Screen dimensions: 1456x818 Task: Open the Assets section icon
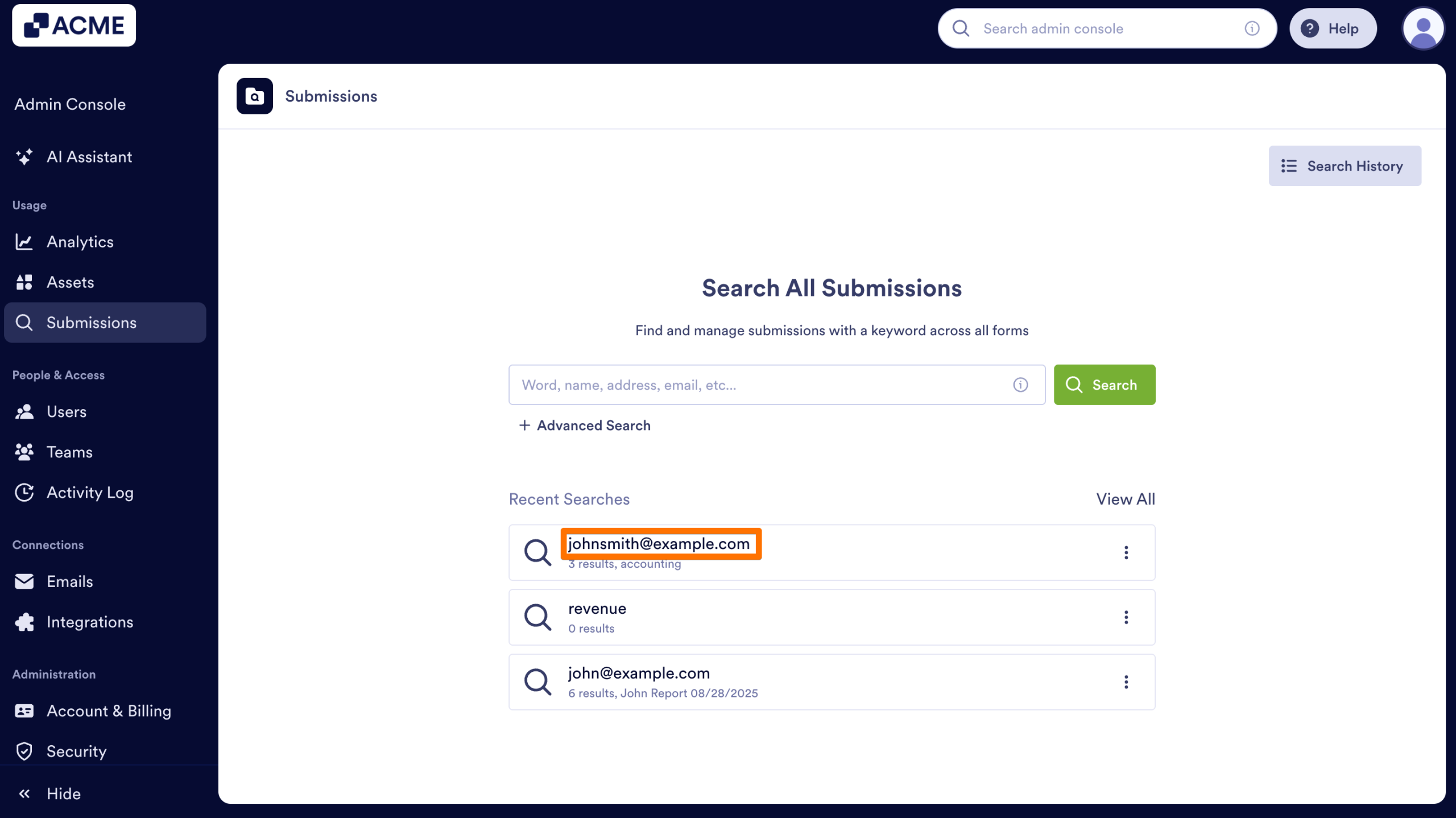tap(25, 282)
